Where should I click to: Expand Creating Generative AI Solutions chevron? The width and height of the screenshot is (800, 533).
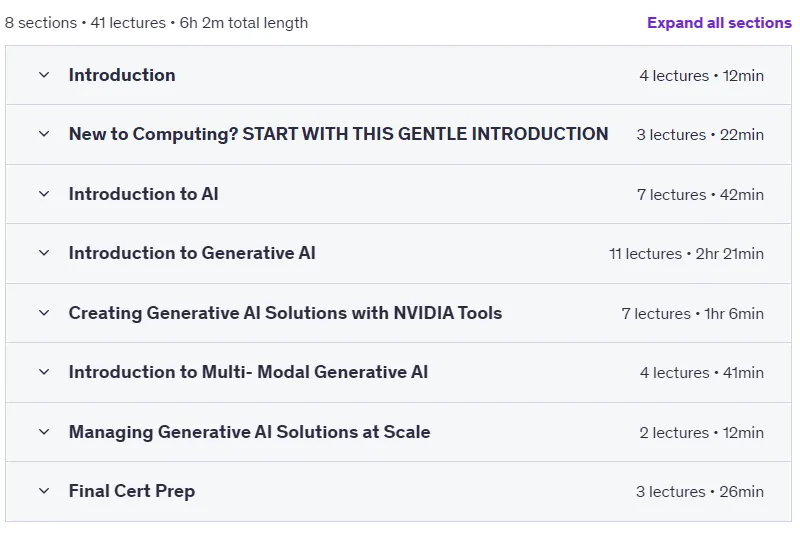click(44, 313)
